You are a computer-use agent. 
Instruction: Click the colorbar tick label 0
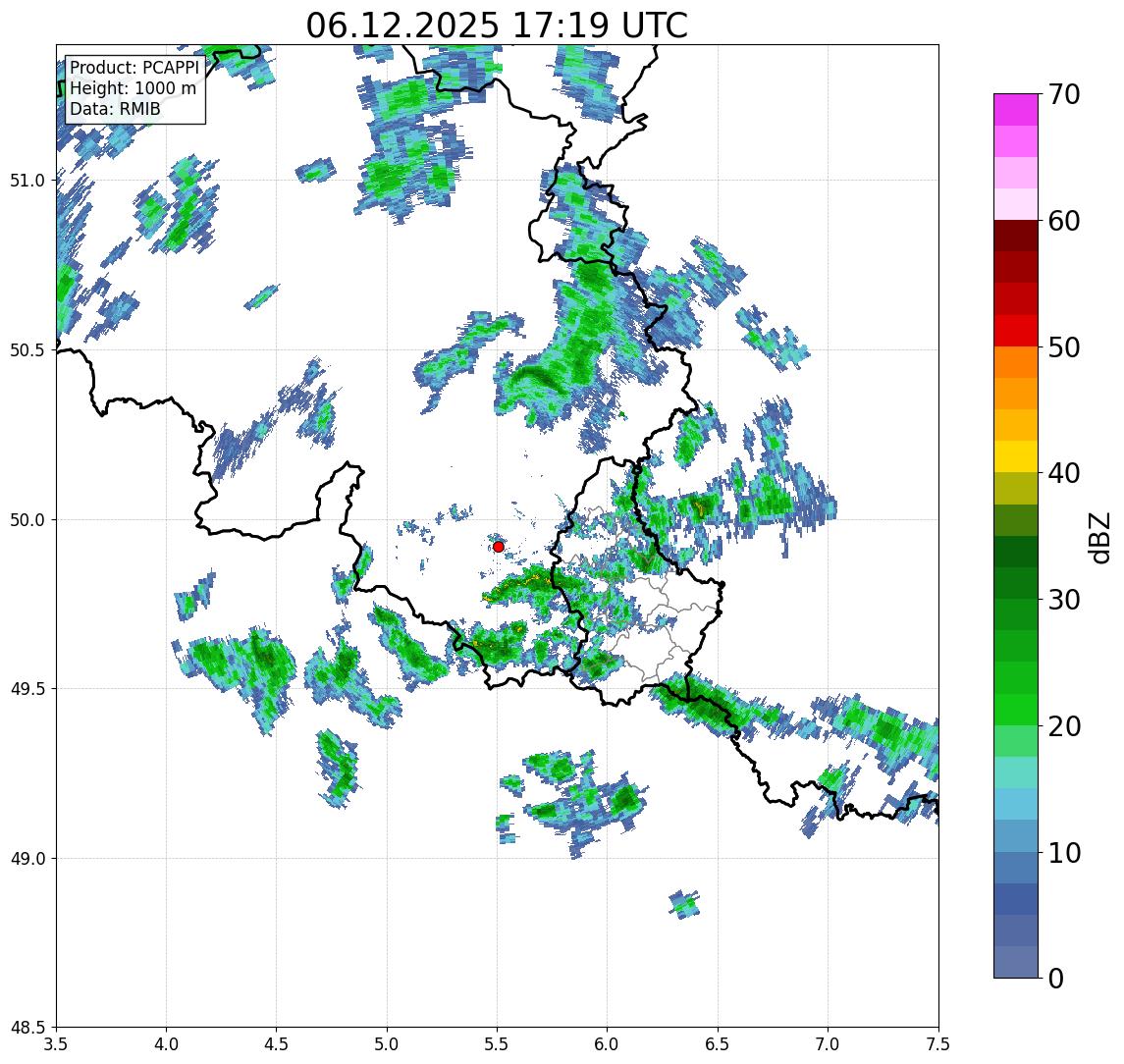(x=1056, y=978)
